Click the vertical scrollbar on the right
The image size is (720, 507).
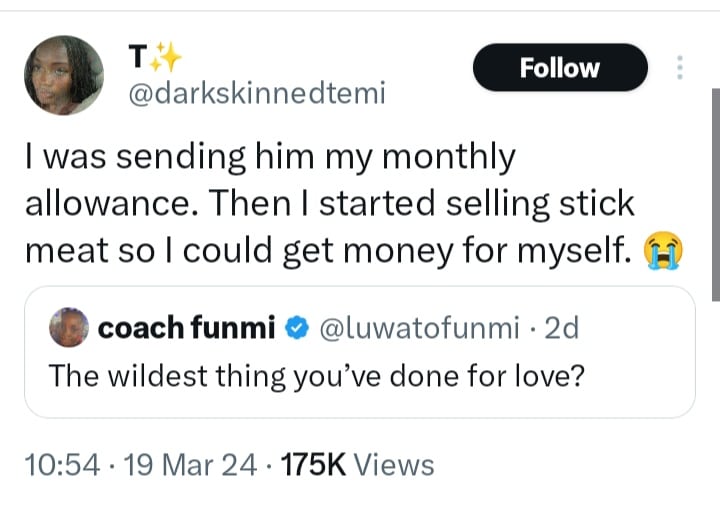pyautogui.click(x=714, y=190)
